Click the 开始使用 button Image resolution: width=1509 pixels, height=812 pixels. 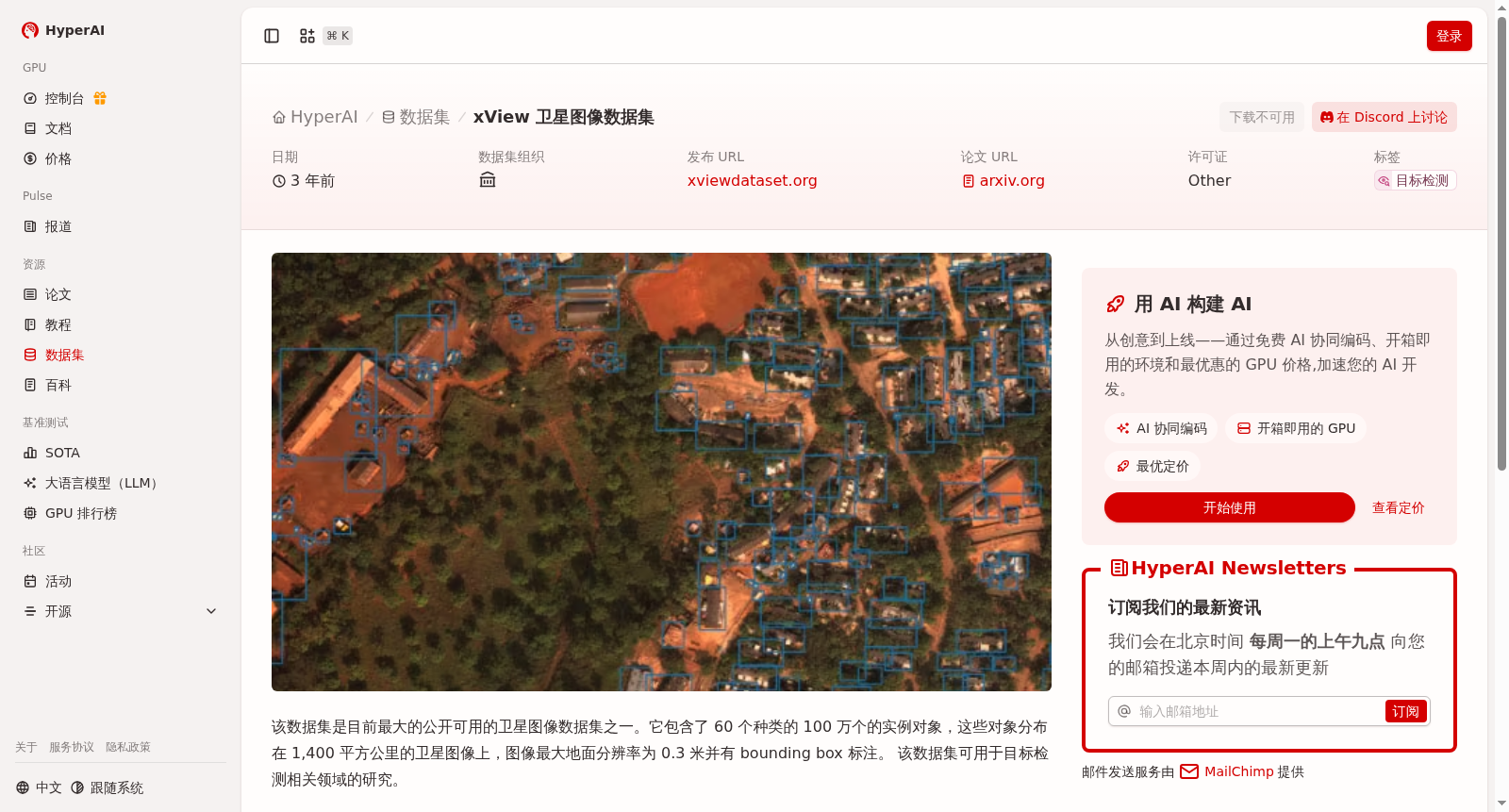click(x=1230, y=507)
